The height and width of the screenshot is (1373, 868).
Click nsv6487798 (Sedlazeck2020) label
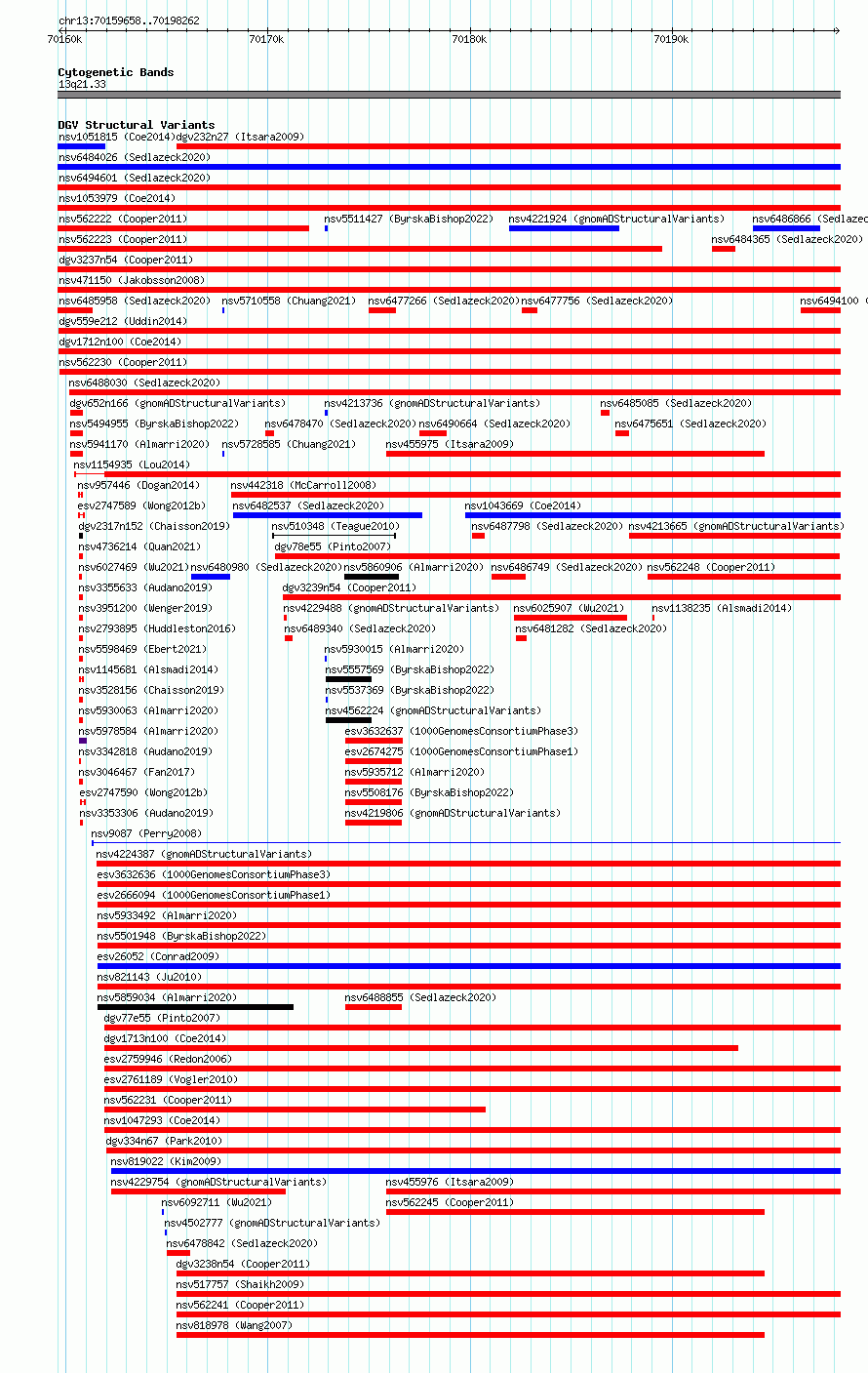547,526
